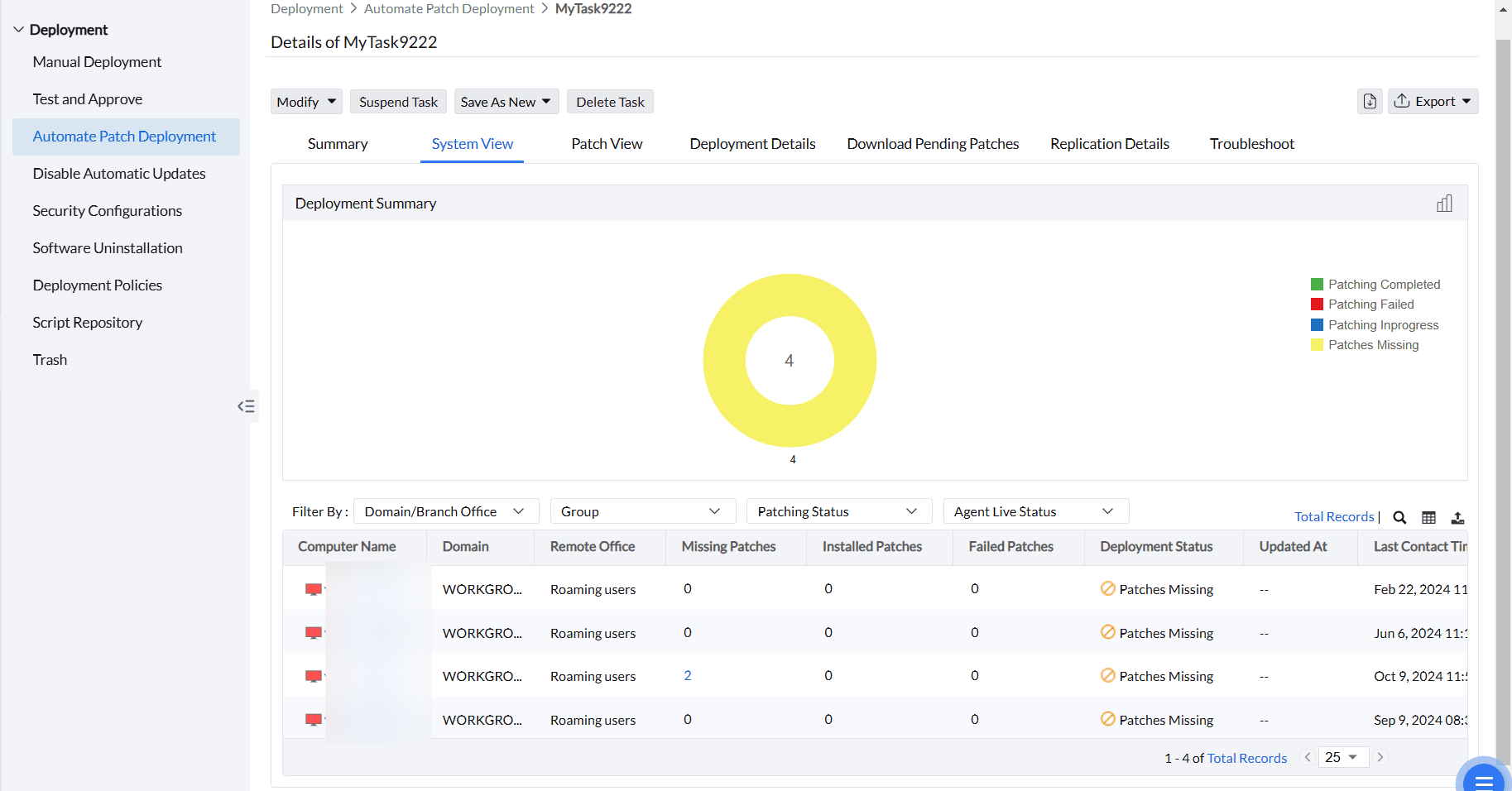Open the Troubleshoot tab
Viewport: 1512px width, 791px height.
1251,144
